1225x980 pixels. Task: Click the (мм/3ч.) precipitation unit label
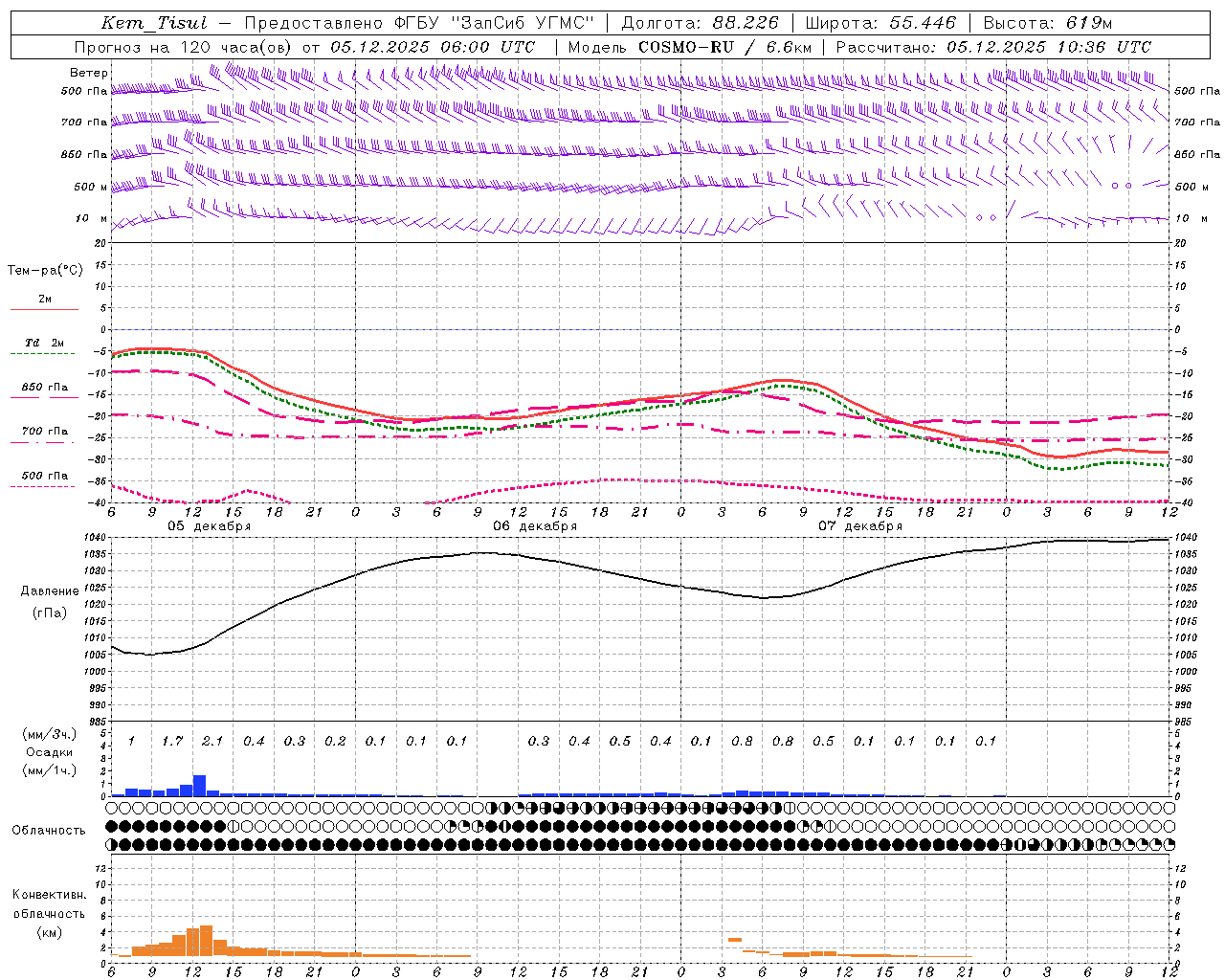click(x=48, y=734)
